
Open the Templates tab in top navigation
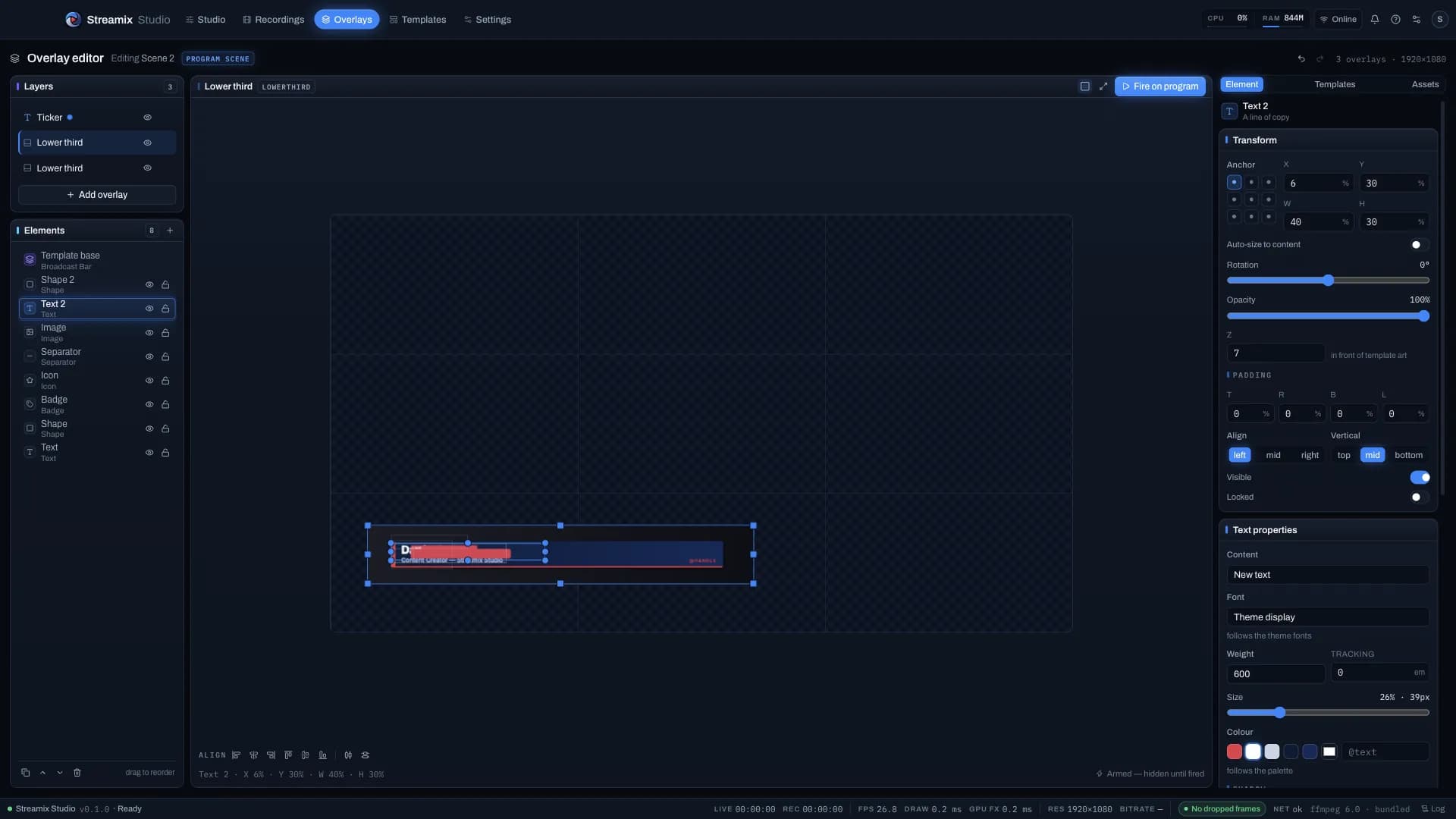click(x=418, y=20)
